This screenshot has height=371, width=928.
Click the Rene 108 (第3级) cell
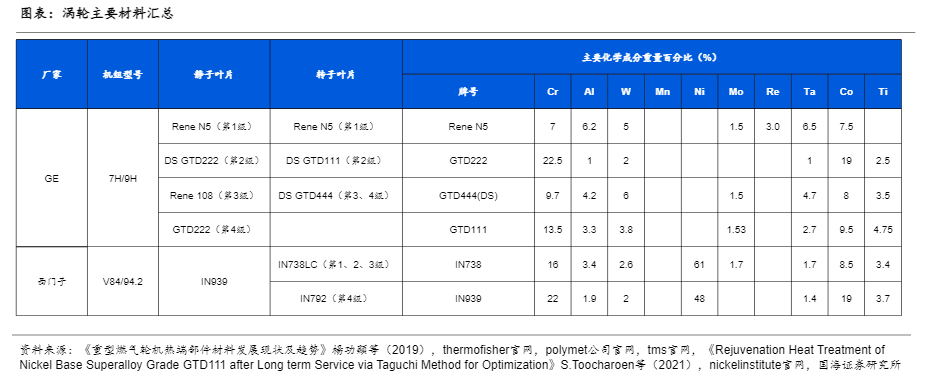214,195
